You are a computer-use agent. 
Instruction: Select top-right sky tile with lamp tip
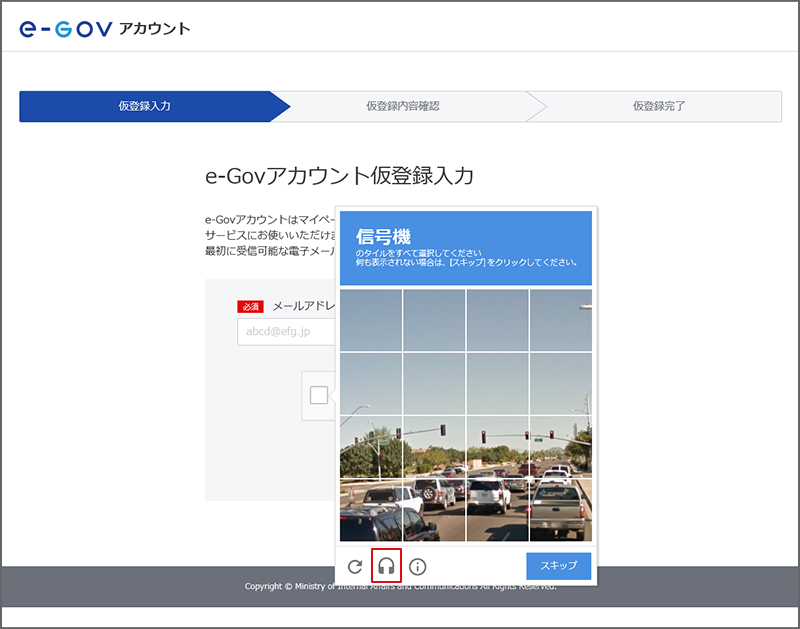click(x=561, y=320)
